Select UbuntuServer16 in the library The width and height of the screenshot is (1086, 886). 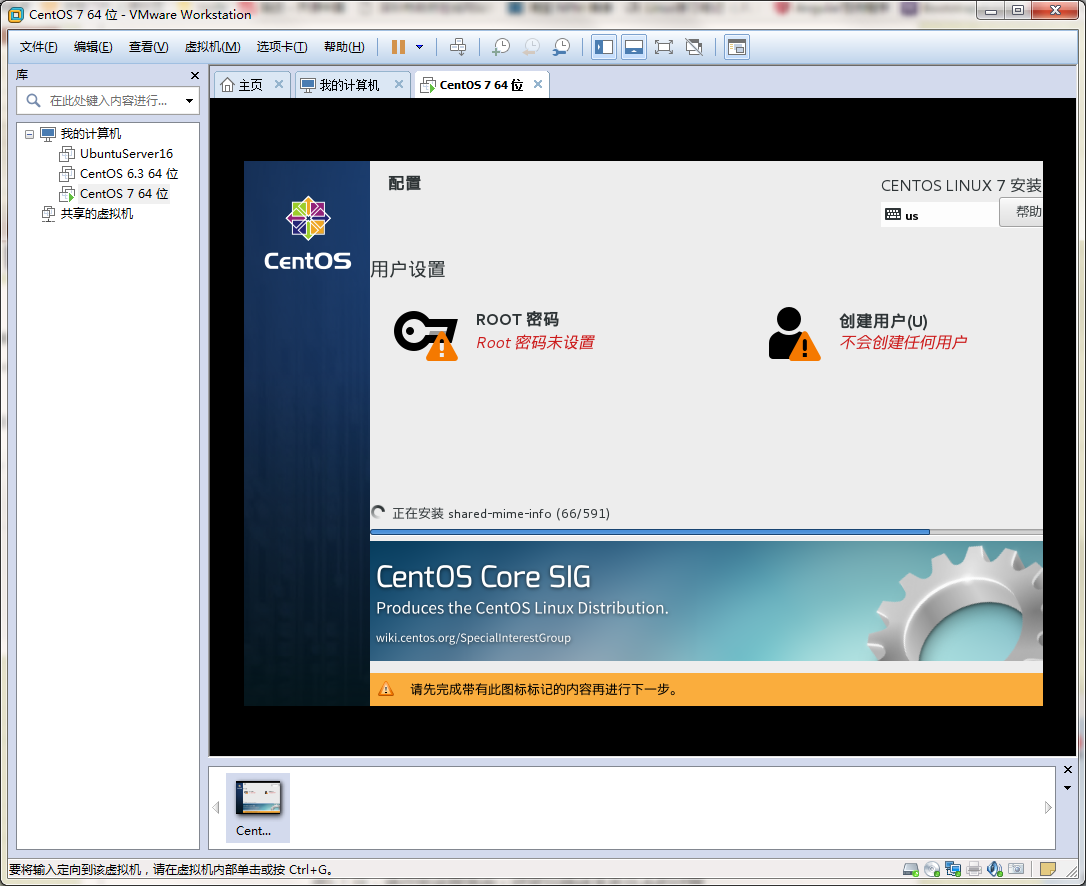[126, 154]
